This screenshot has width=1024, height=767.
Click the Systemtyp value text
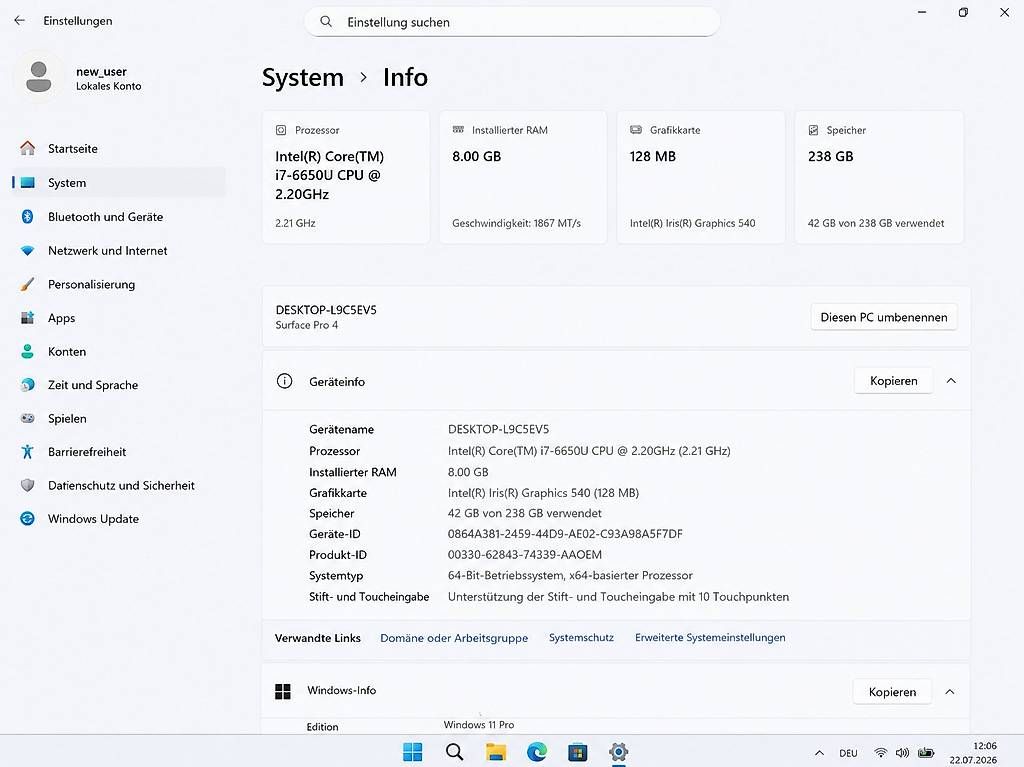(570, 576)
